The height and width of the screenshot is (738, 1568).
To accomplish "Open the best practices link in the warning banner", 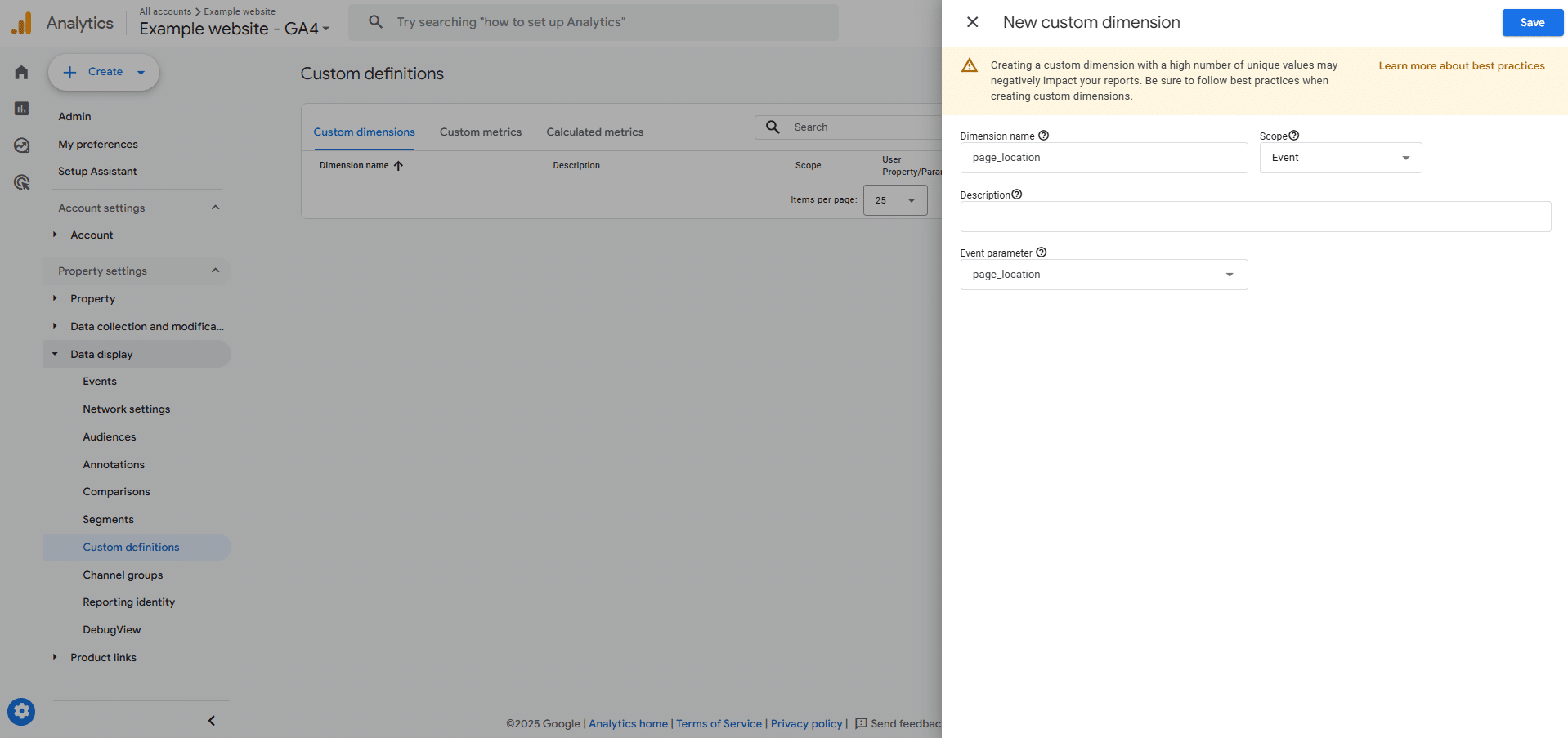I will [x=1461, y=65].
